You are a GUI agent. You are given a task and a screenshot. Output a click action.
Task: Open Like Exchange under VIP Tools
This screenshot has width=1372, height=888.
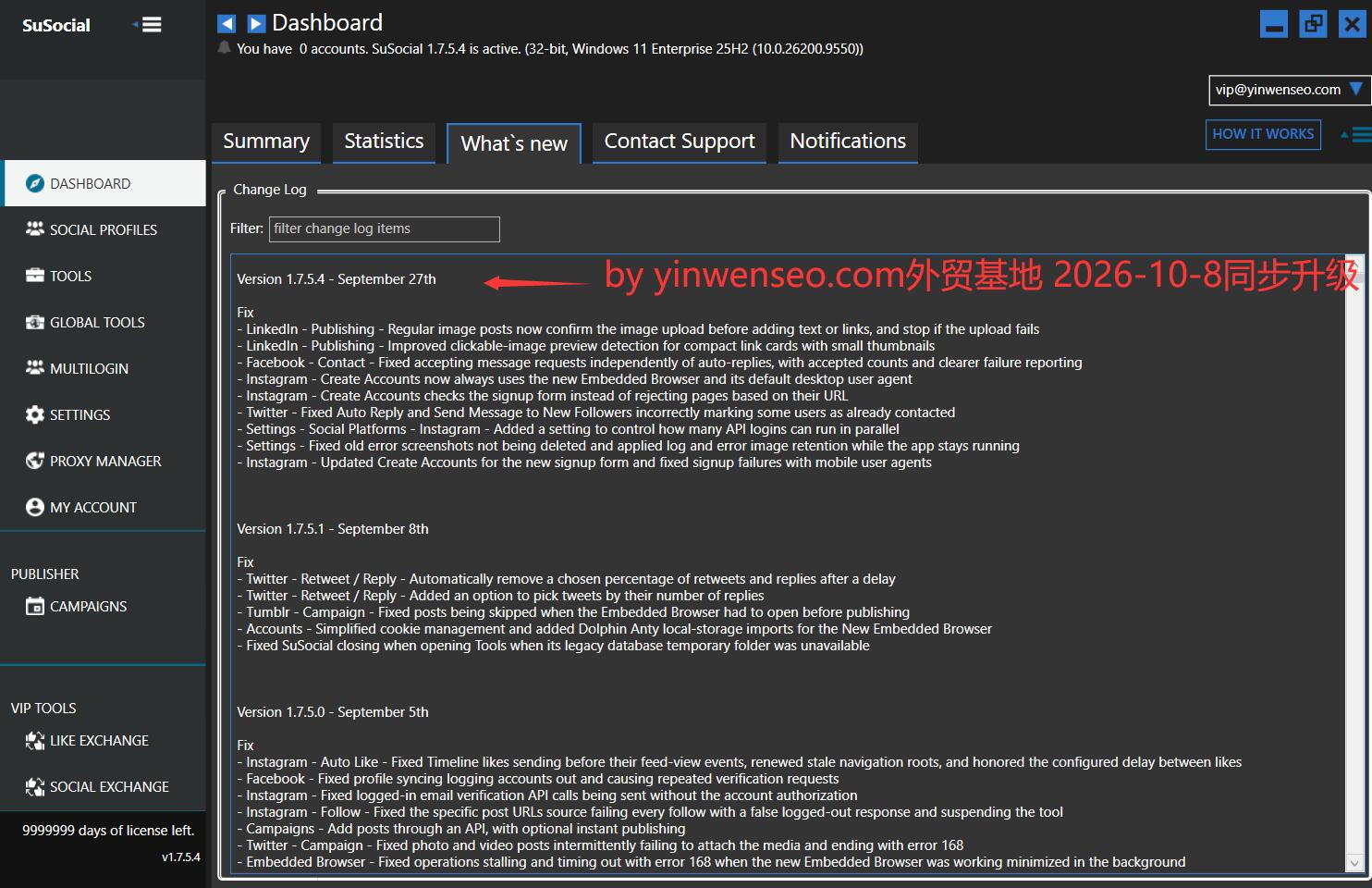(x=104, y=740)
